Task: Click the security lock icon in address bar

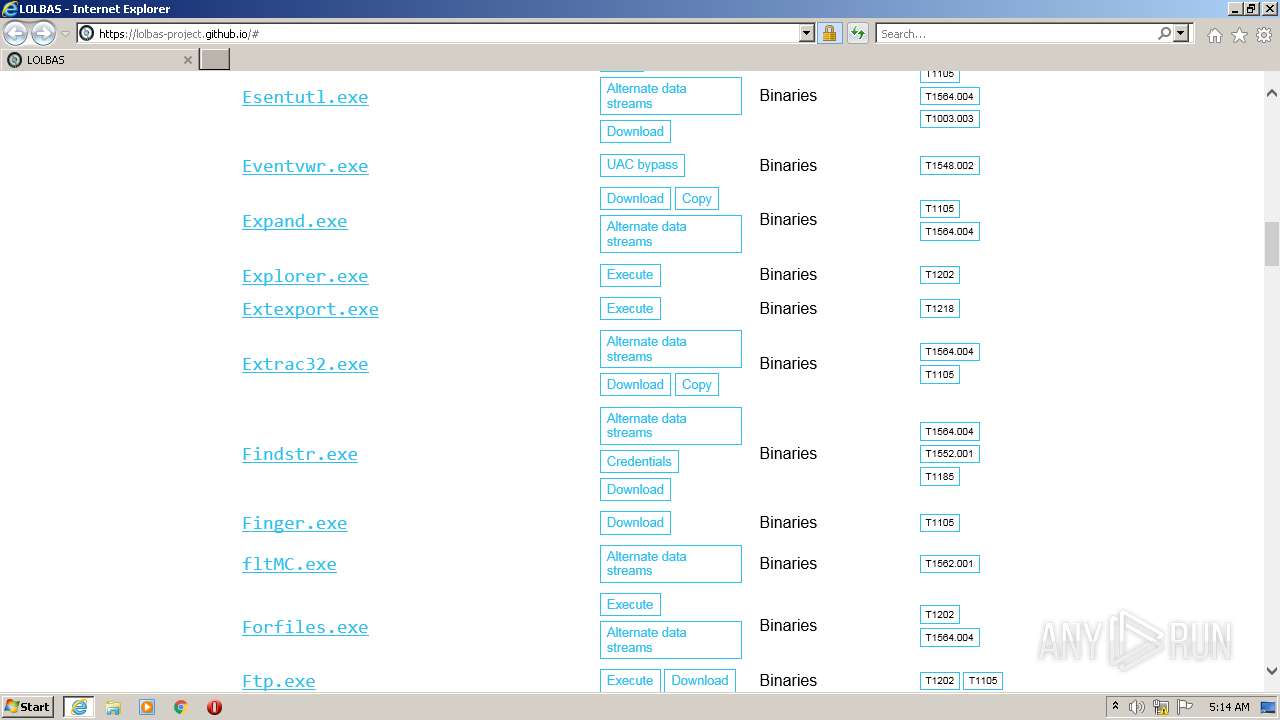Action: [829, 33]
